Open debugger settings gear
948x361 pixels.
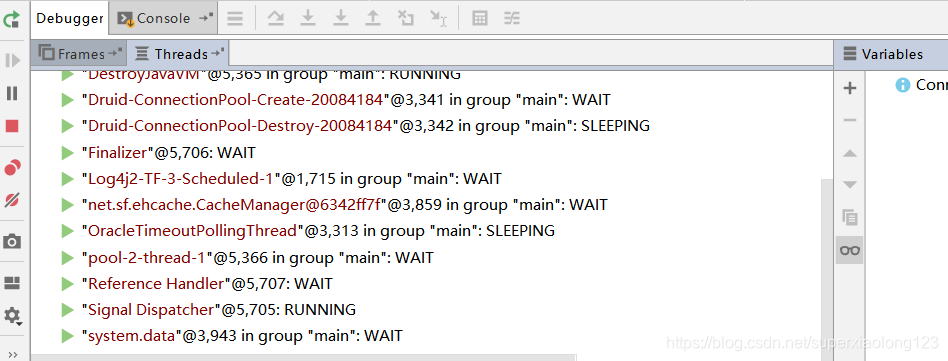[12, 316]
